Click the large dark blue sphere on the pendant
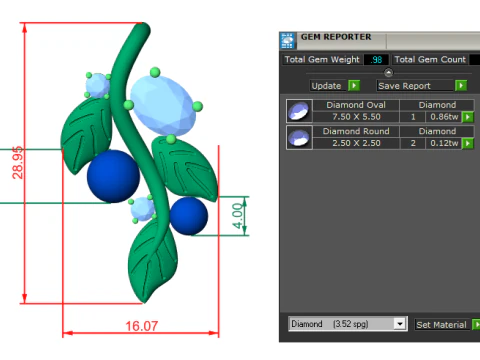 [113, 176]
